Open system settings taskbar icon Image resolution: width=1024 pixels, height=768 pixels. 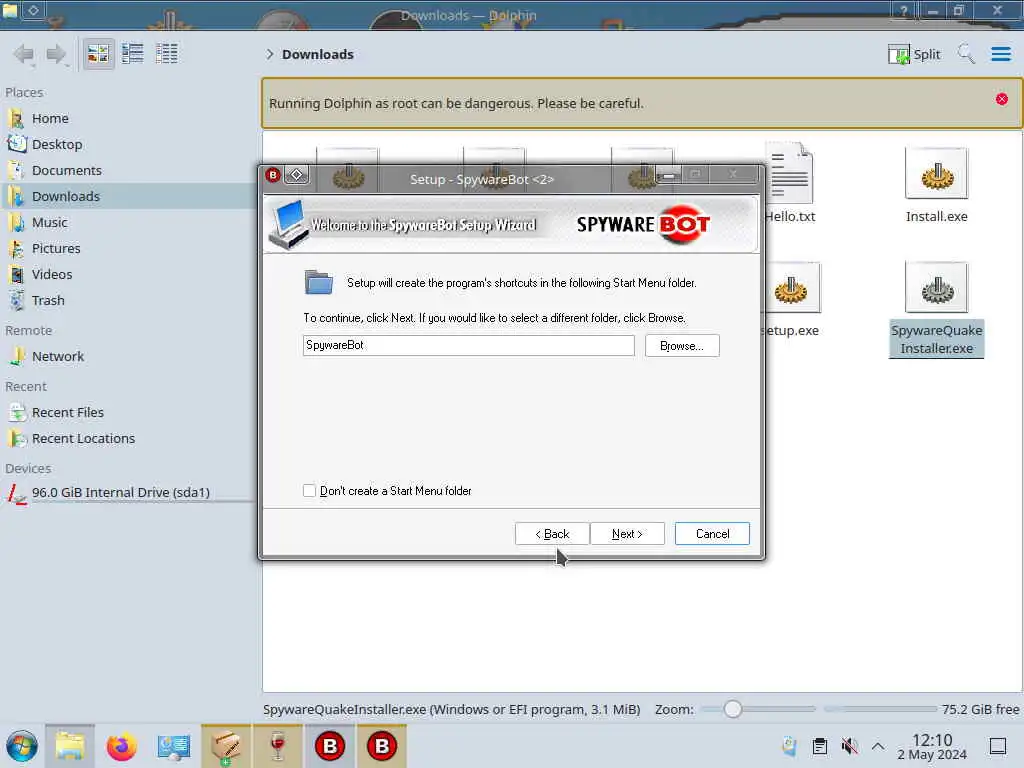pos(173,746)
